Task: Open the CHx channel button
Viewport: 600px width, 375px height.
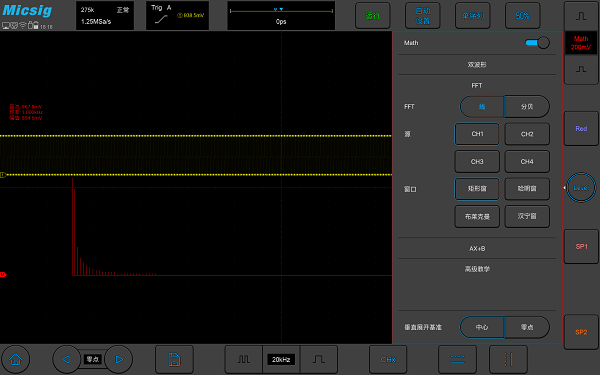Action: point(388,359)
